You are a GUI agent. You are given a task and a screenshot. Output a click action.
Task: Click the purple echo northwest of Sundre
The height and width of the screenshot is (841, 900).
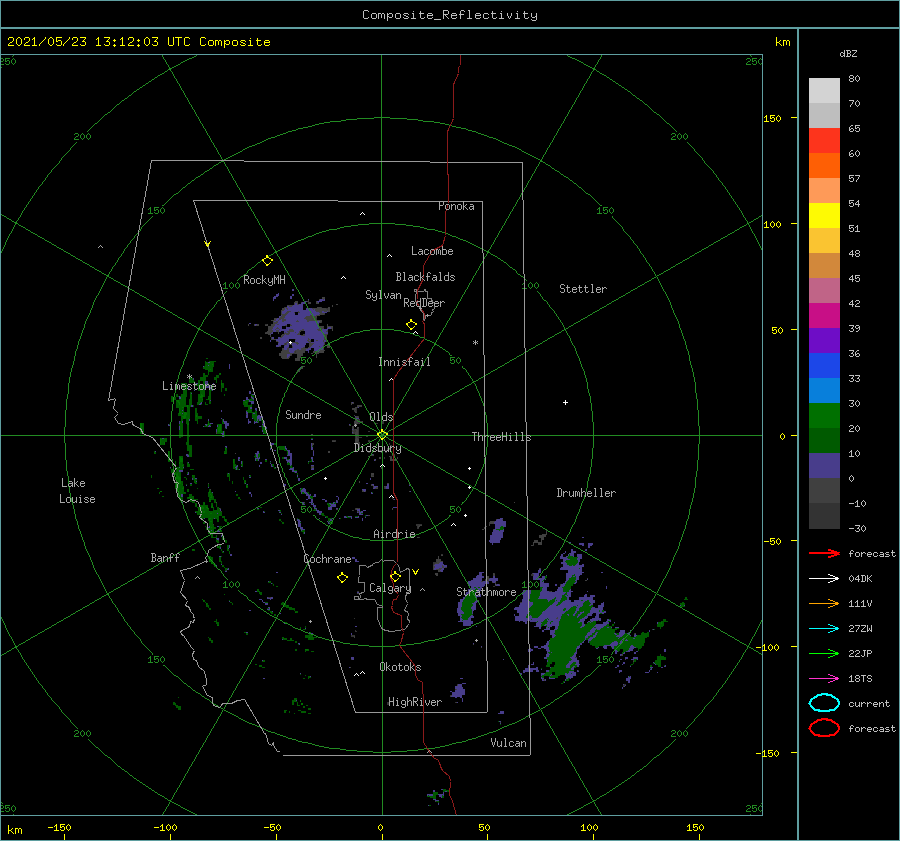click(x=300, y=329)
